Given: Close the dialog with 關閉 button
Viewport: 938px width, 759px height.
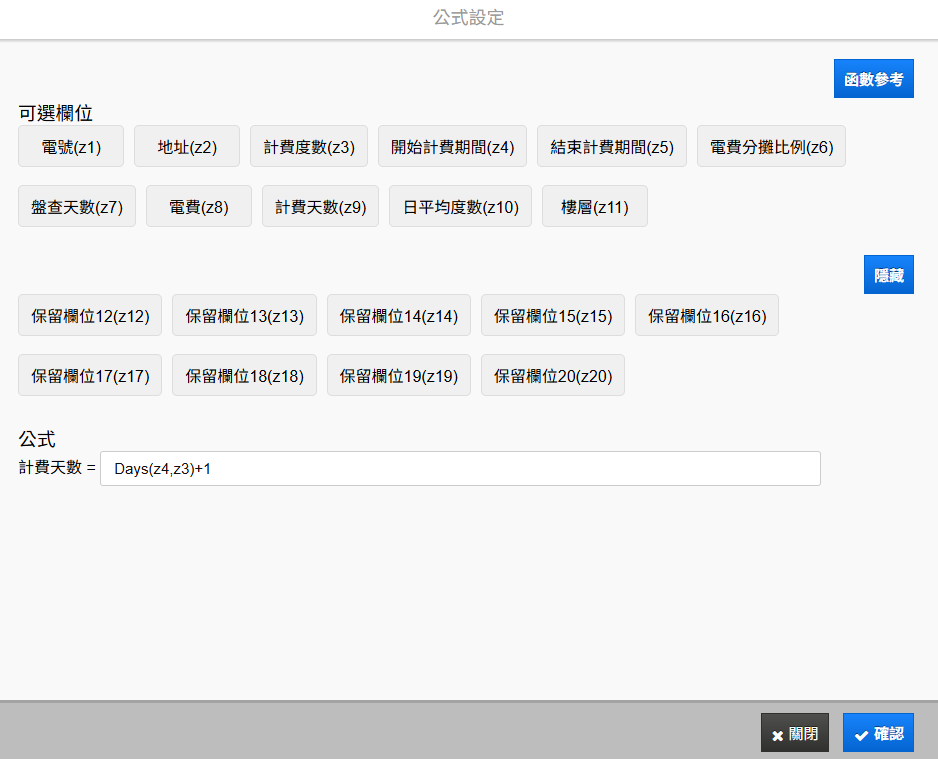Looking at the screenshot, I should (795, 733).
